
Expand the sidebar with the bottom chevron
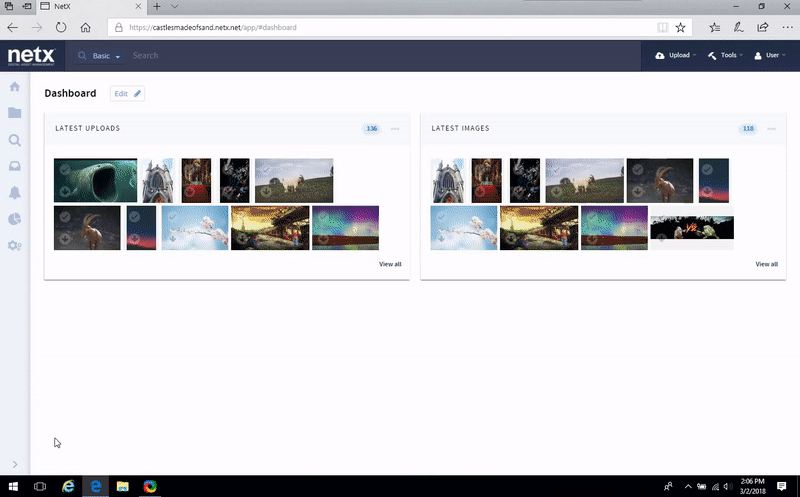14,464
